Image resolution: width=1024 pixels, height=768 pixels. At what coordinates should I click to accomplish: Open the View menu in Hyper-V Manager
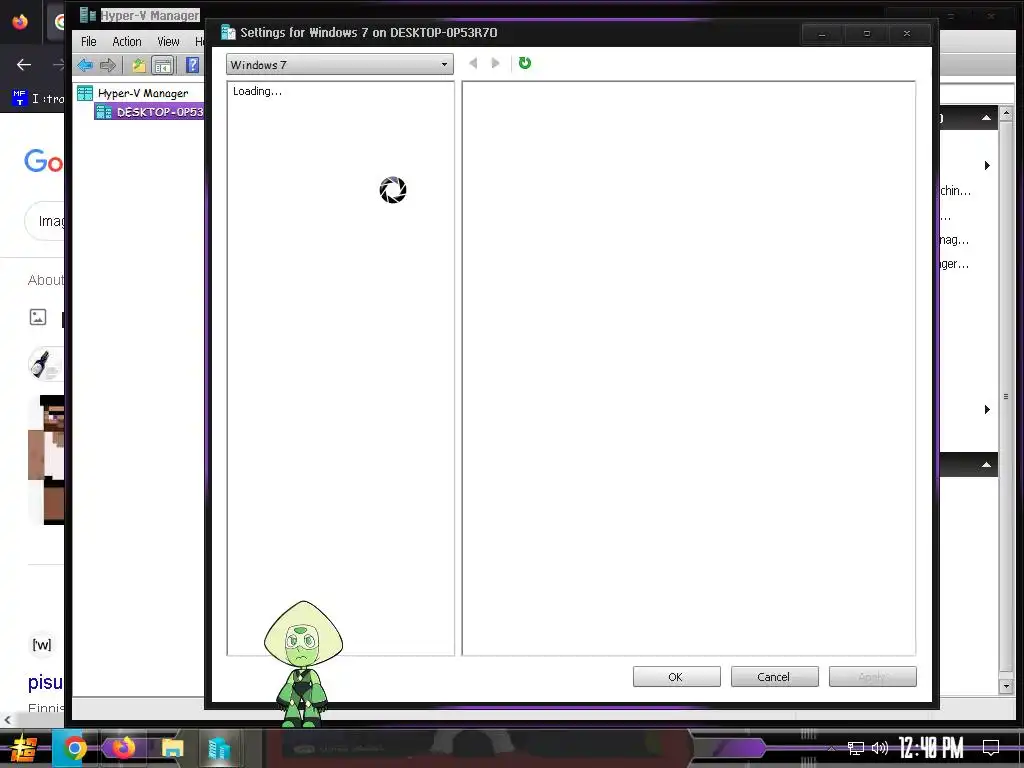coord(168,41)
